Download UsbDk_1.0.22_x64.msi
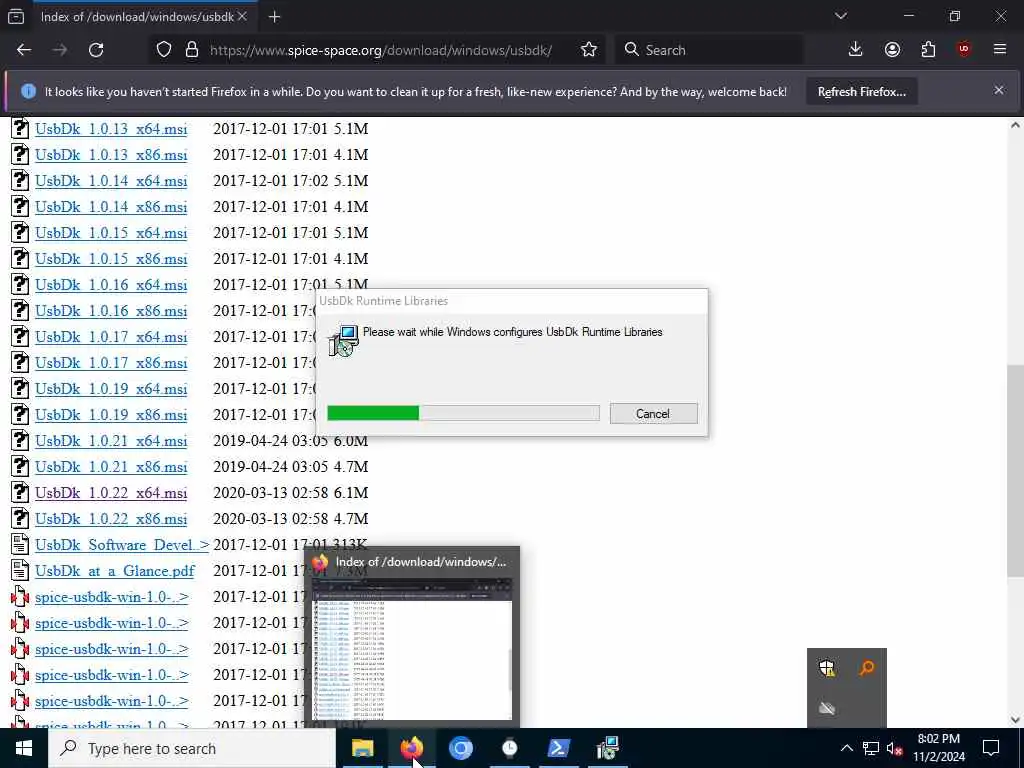This screenshot has width=1024, height=768. [111, 493]
